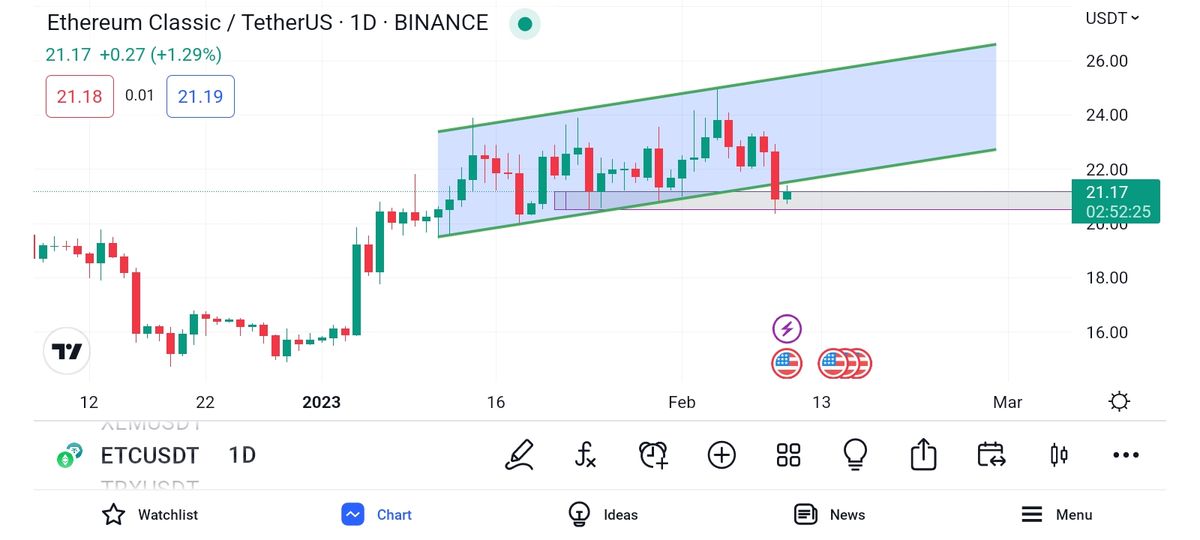Open the Menu tab
The width and height of the screenshot is (1200, 540).
click(x=1056, y=514)
